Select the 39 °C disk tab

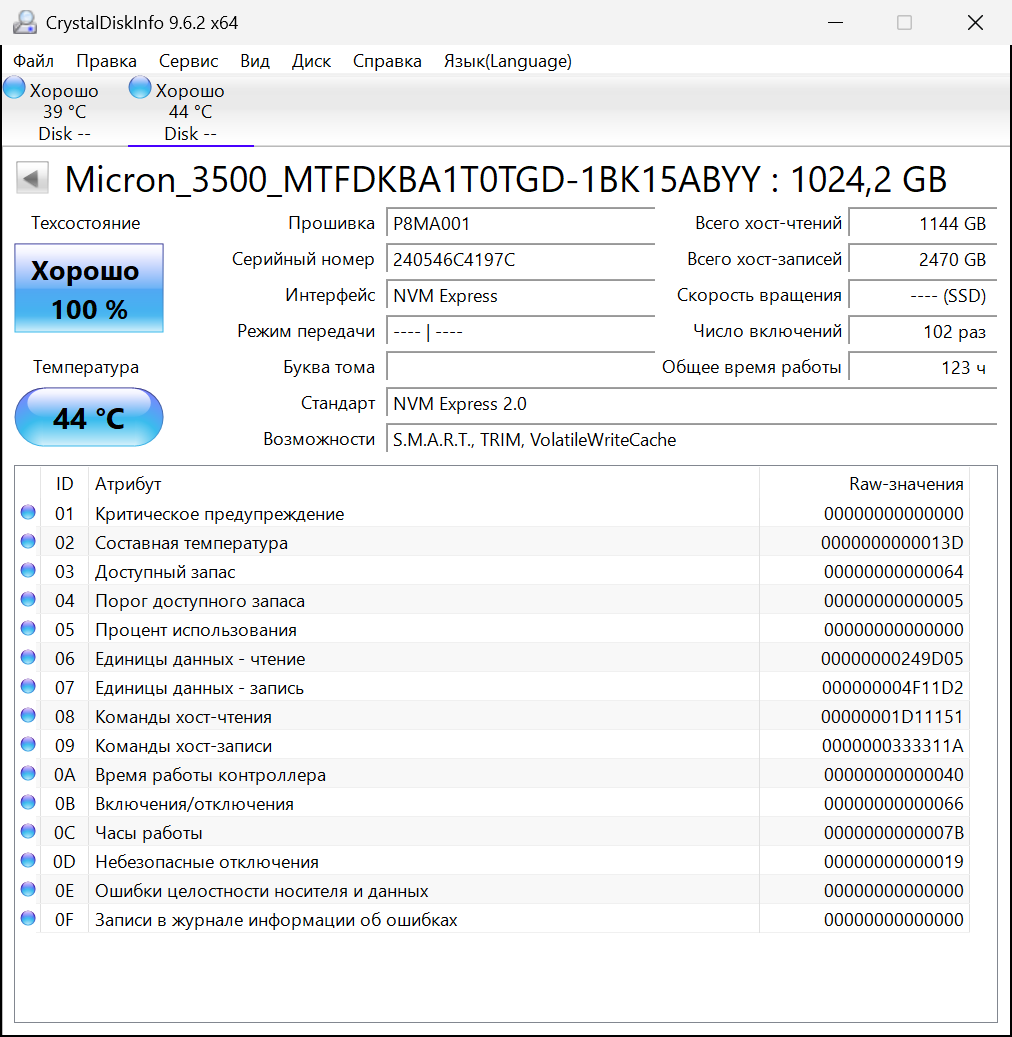tap(64, 111)
